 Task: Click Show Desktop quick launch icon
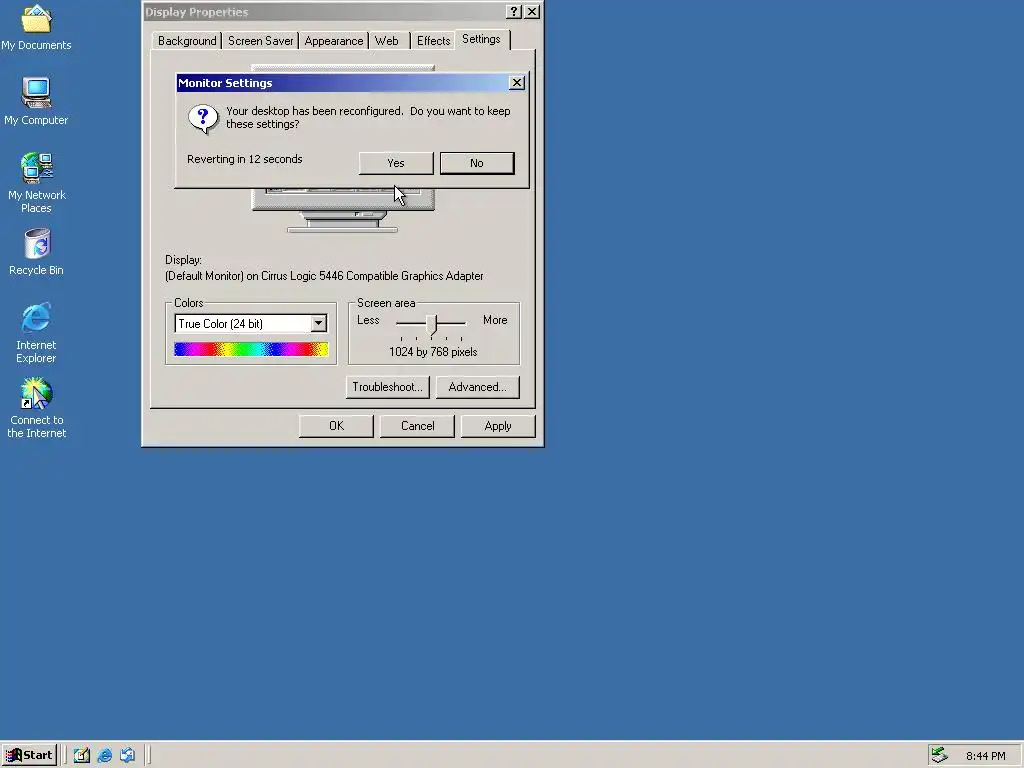click(x=82, y=755)
